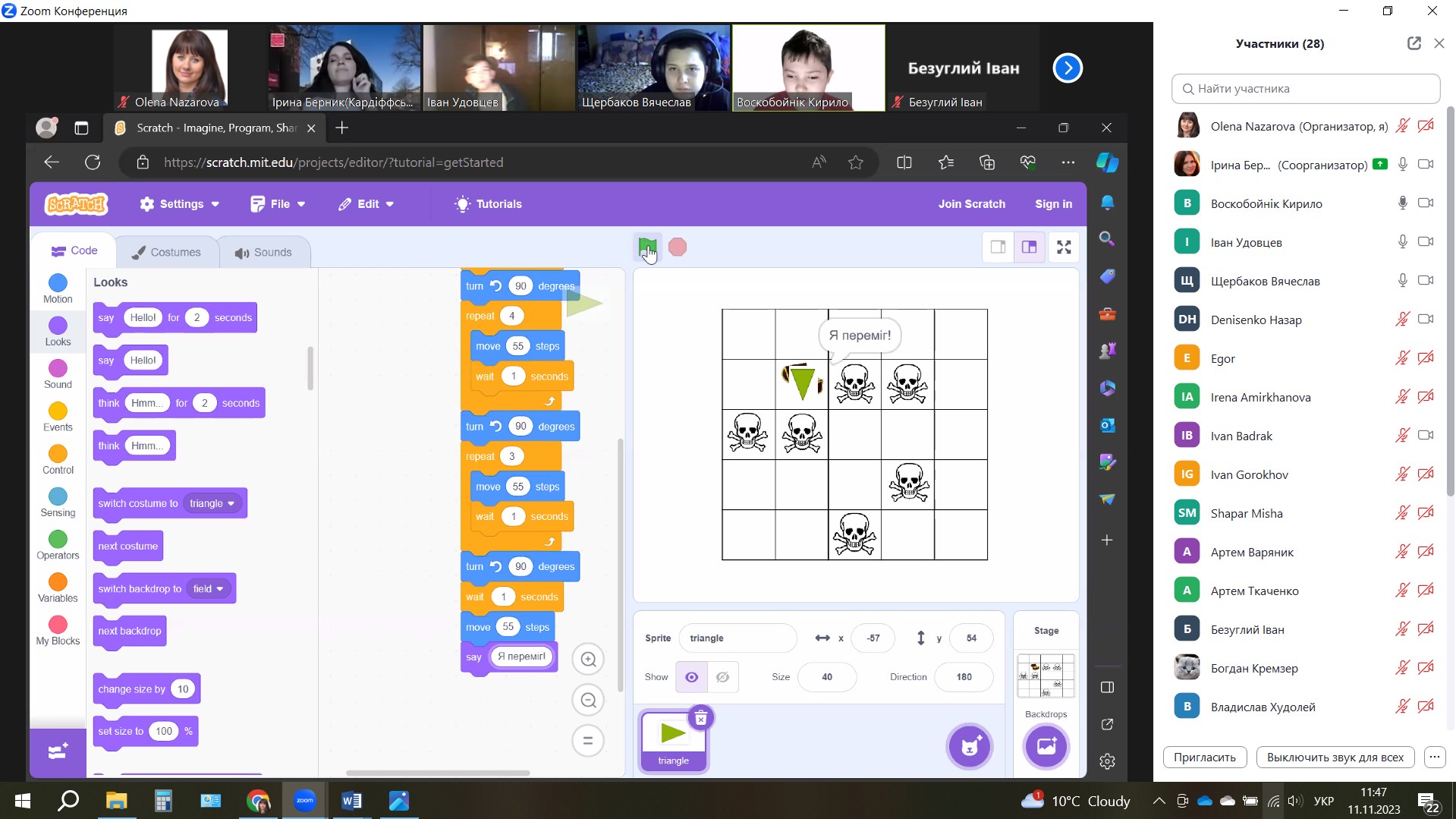Image resolution: width=1456 pixels, height=819 pixels.
Task: Switch to the small stage layout
Action: (998, 247)
